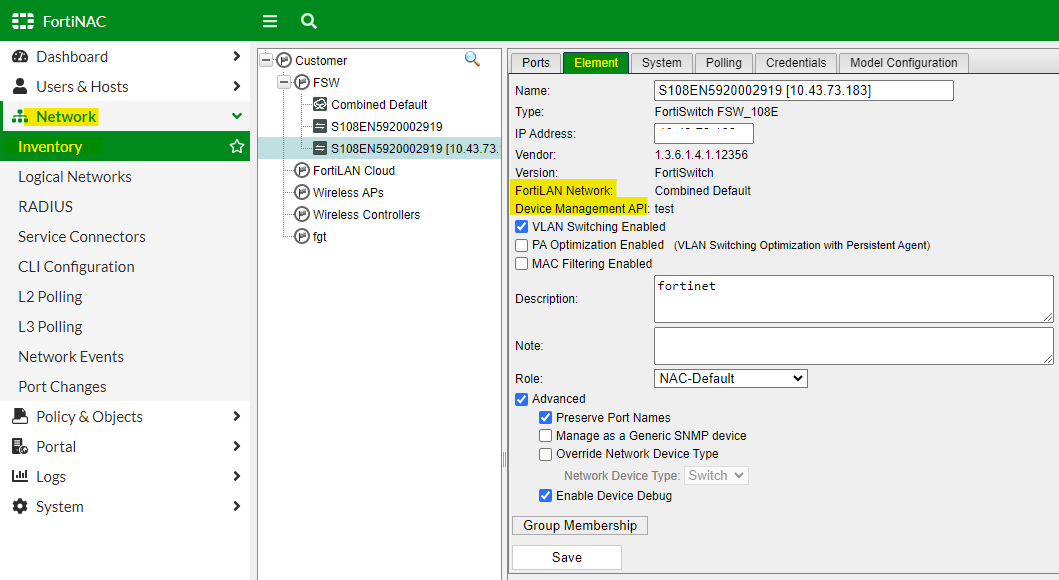The height and width of the screenshot is (580, 1059).
Task: Uncheck the VLAN Switching Enabled box
Action: [521, 226]
